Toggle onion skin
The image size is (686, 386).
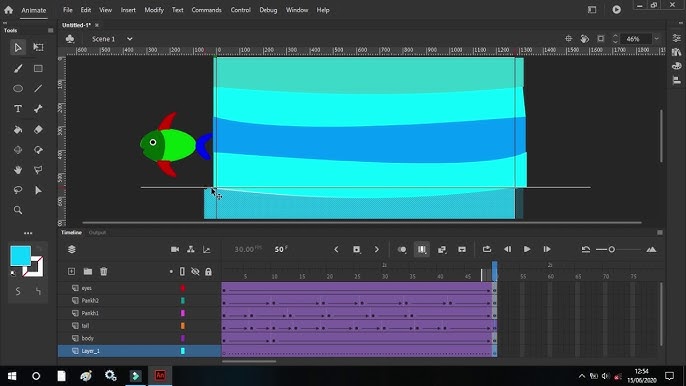402,249
